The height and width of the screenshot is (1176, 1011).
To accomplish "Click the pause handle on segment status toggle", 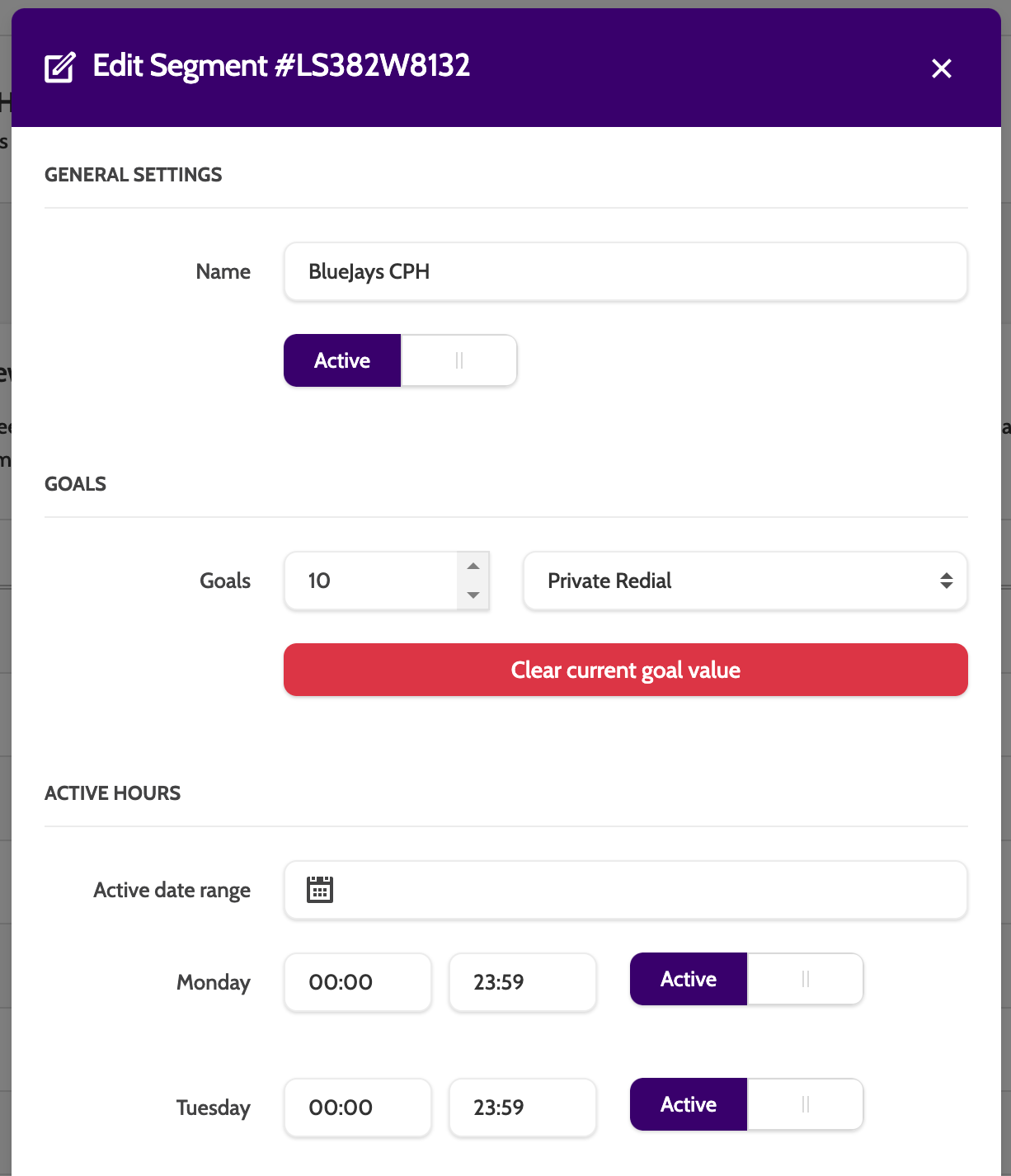I will [x=459, y=360].
